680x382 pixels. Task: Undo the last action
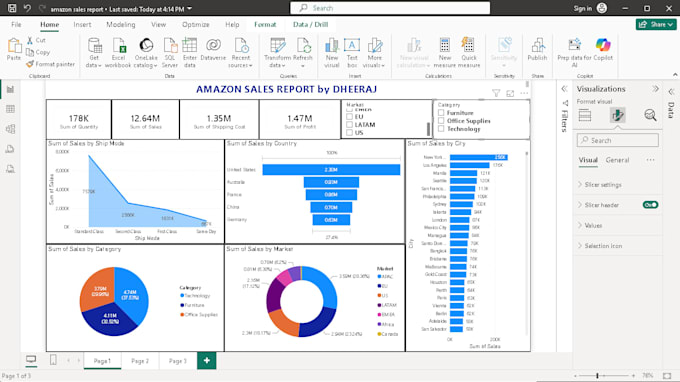[x=27, y=8]
